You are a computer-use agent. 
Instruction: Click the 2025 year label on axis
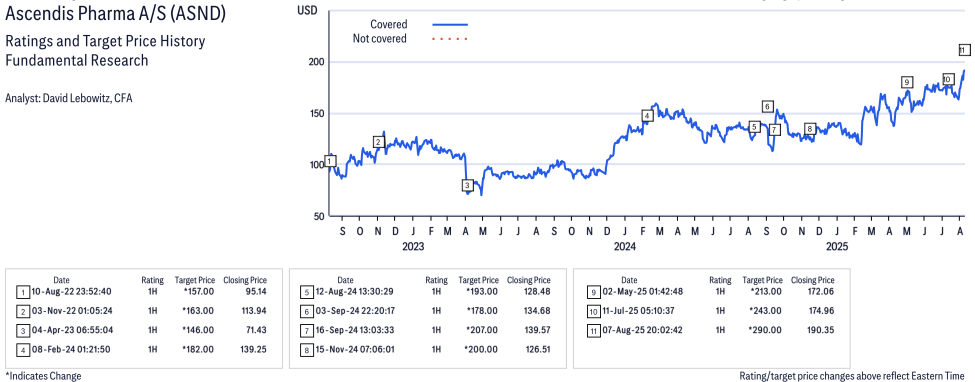[x=837, y=246]
